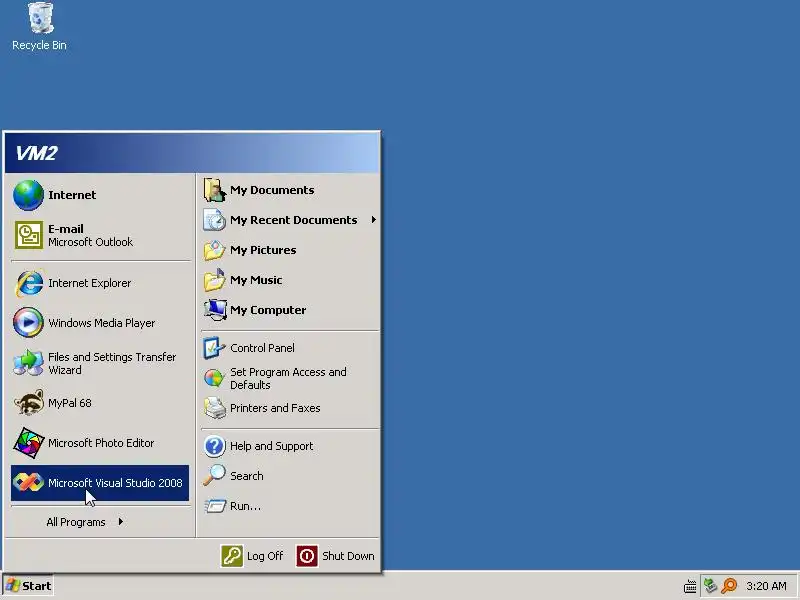Image resolution: width=800 pixels, height=600 pixels.
Task: Click the Recycle Bin label text
Action: click(x=39, y=45)
